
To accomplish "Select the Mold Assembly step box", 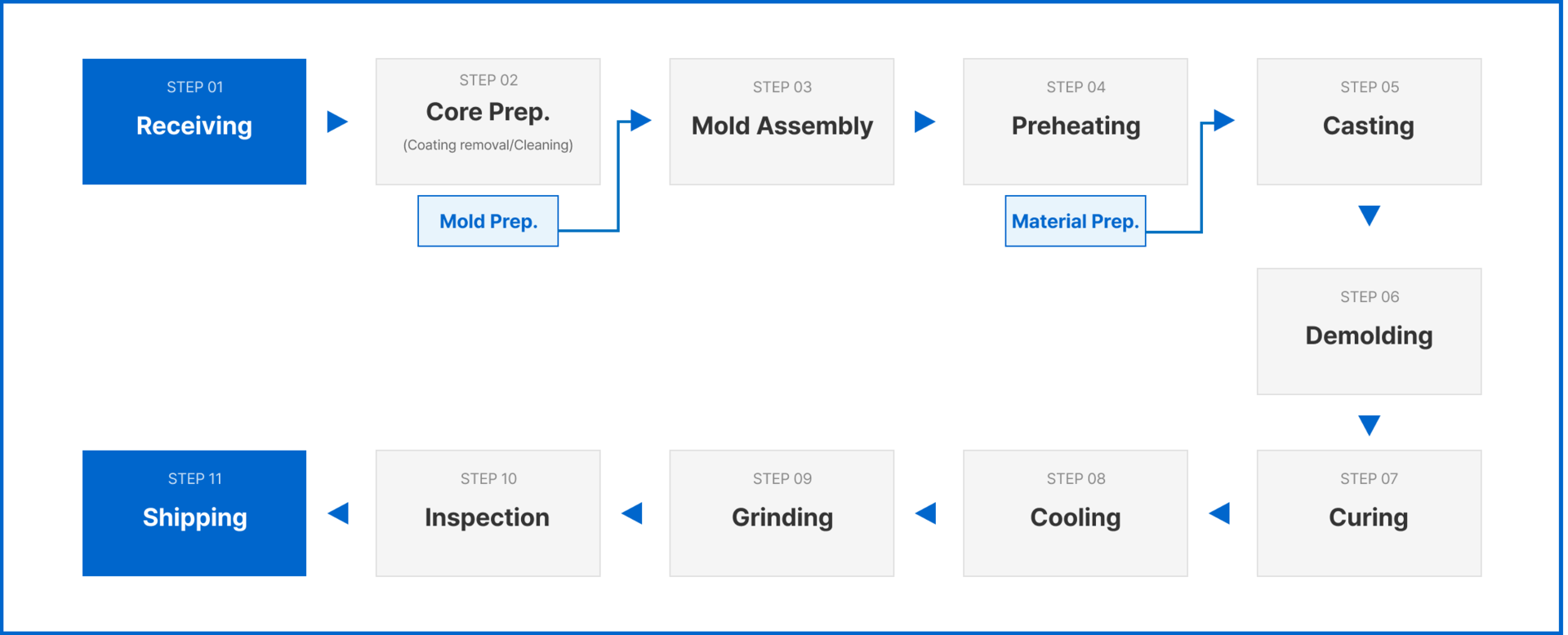I will 782,122.
